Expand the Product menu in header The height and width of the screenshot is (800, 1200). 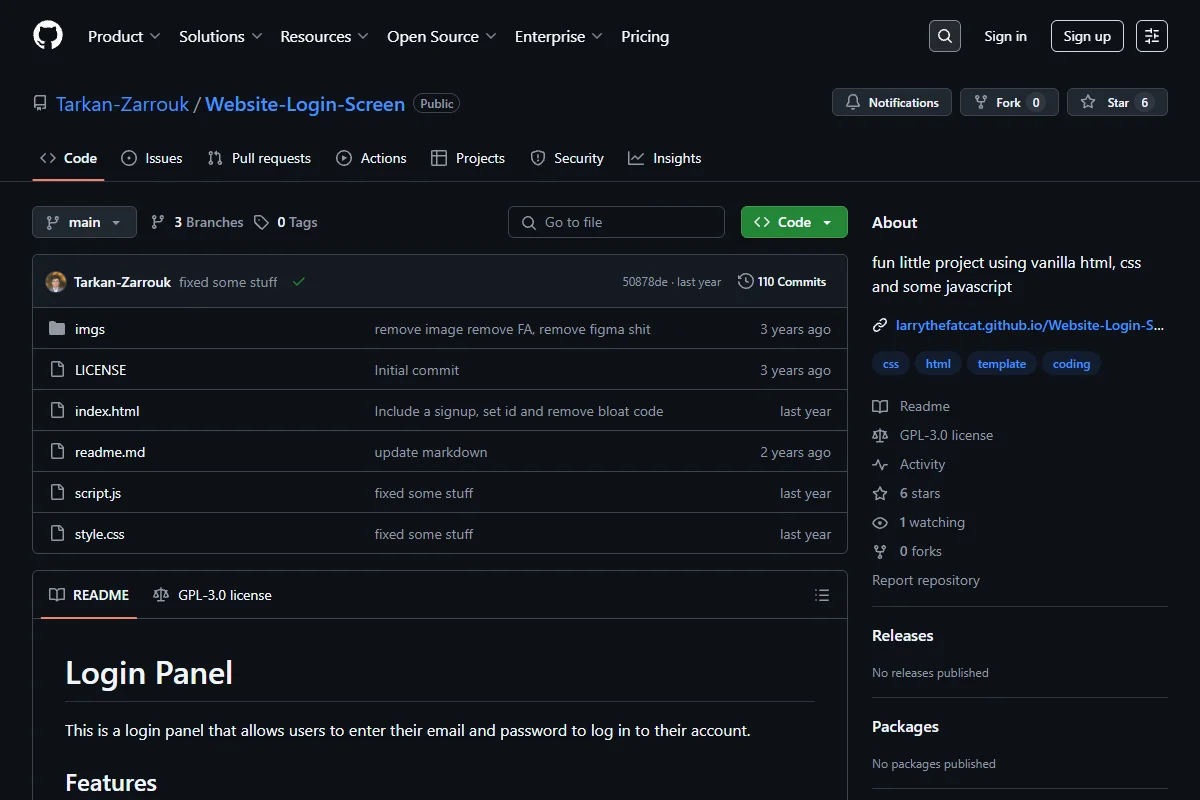click(124, 36)
